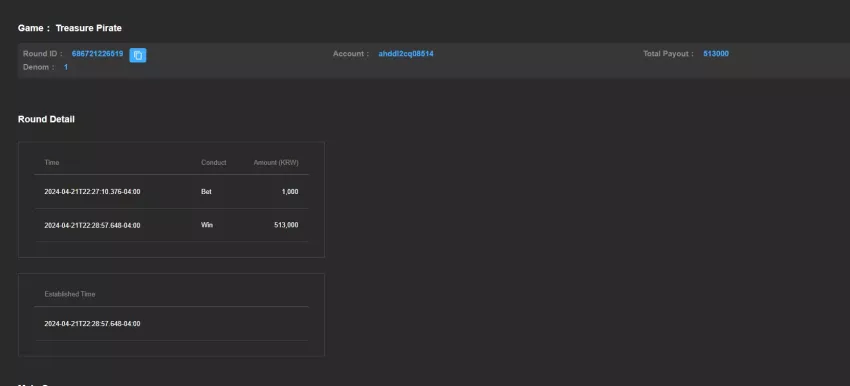Select the Account value ahddl2cq08514
The width and height of the screenshot is (850, 386).
[x=406, y=54]
